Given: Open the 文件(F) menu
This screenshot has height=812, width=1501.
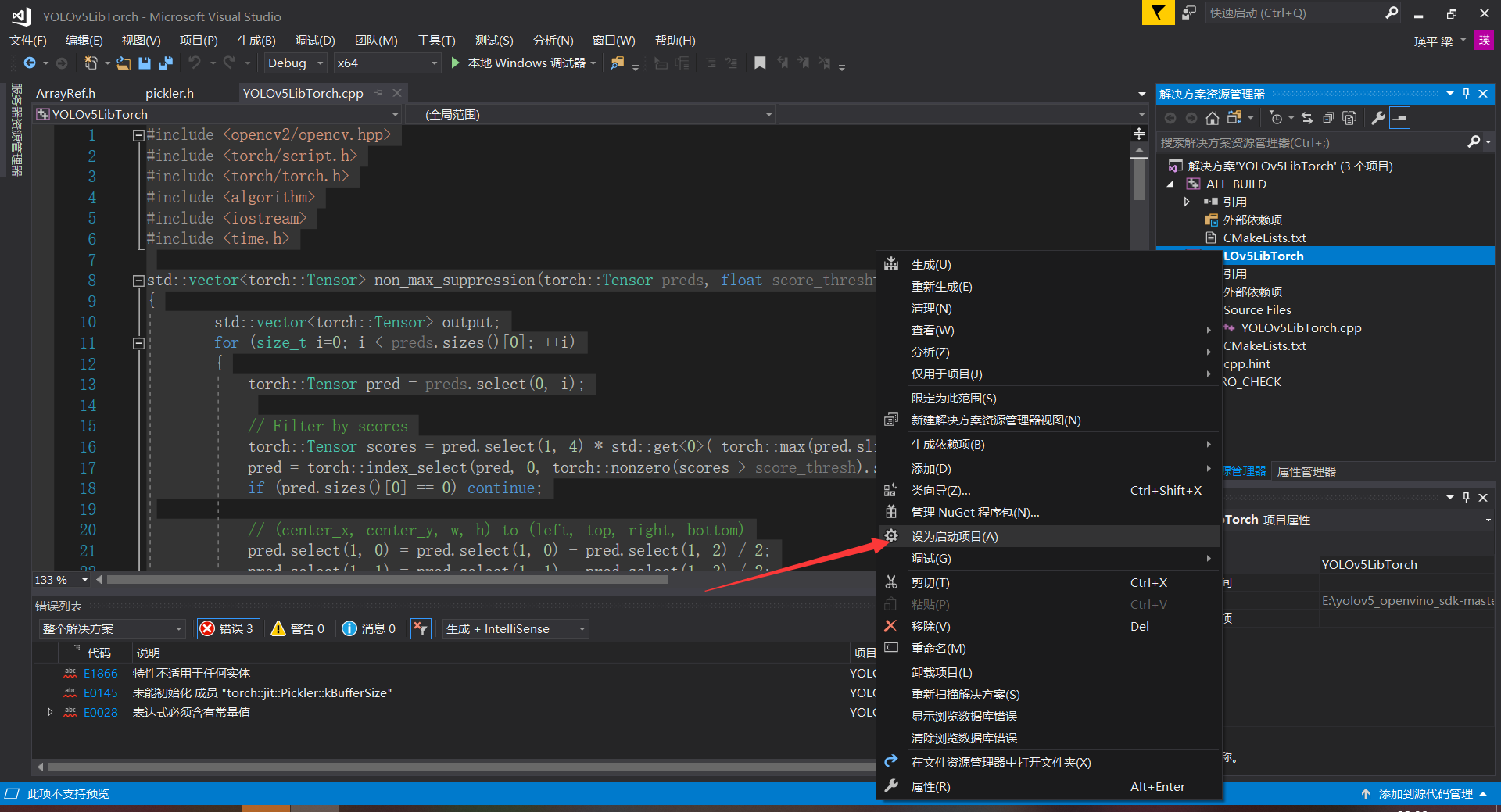Looking at the screenshot, I should tap(28, 40).
